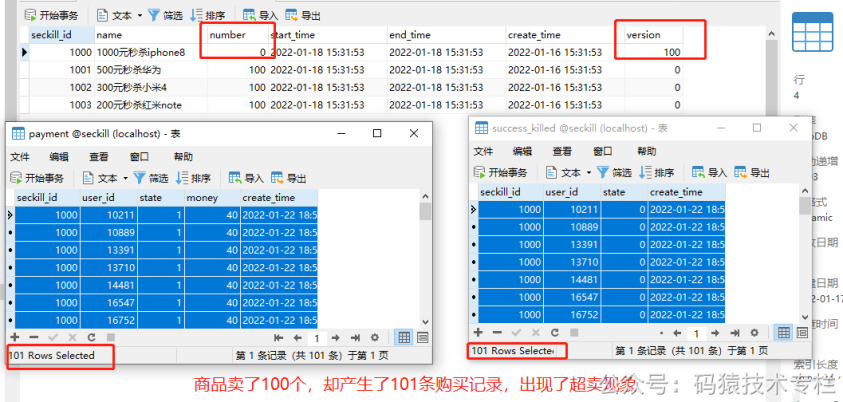
Task: Click 排序 sort icon in success_killed window
Action: pyautogui.click(x=657, y=173)
